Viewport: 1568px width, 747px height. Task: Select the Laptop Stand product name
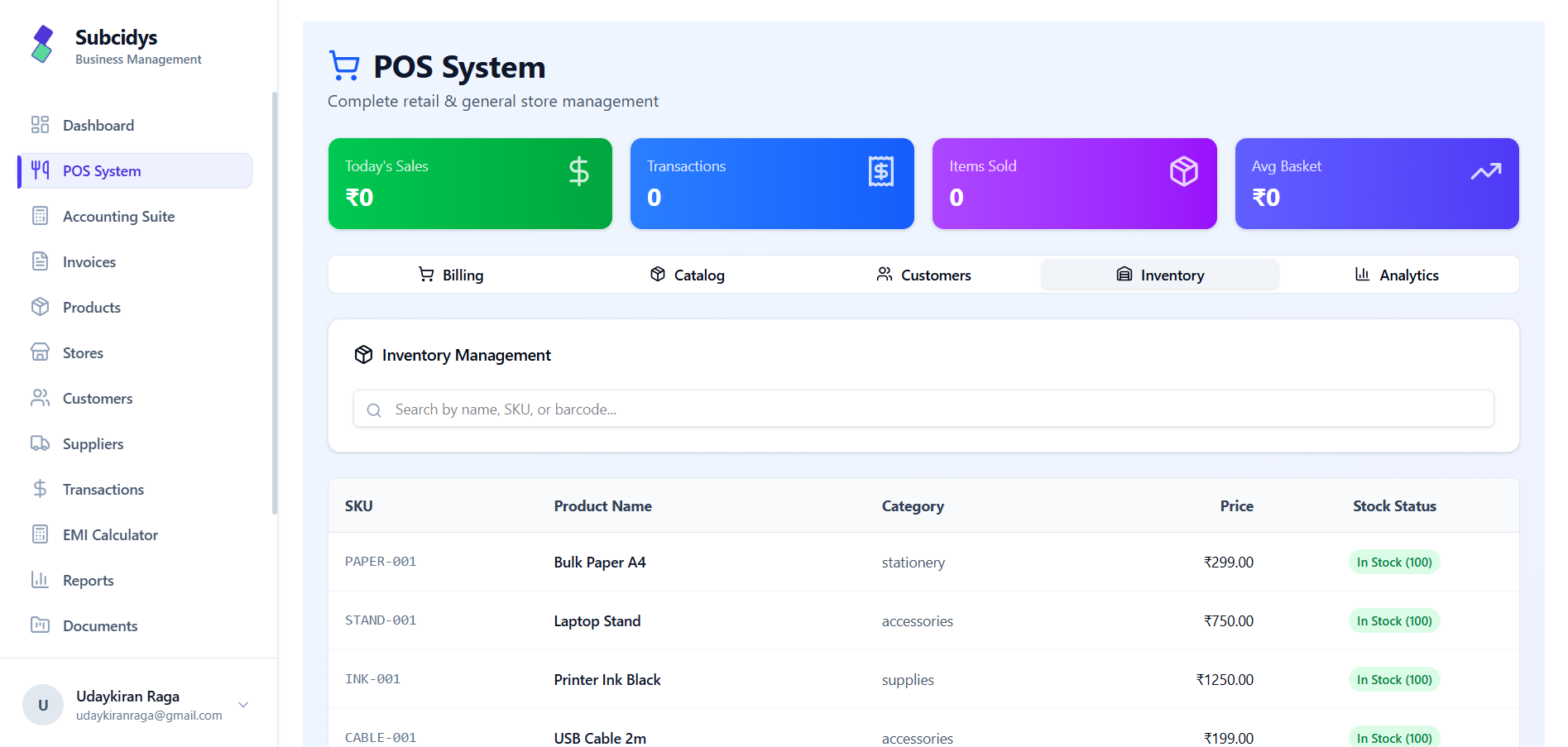(x=597, y=620)
